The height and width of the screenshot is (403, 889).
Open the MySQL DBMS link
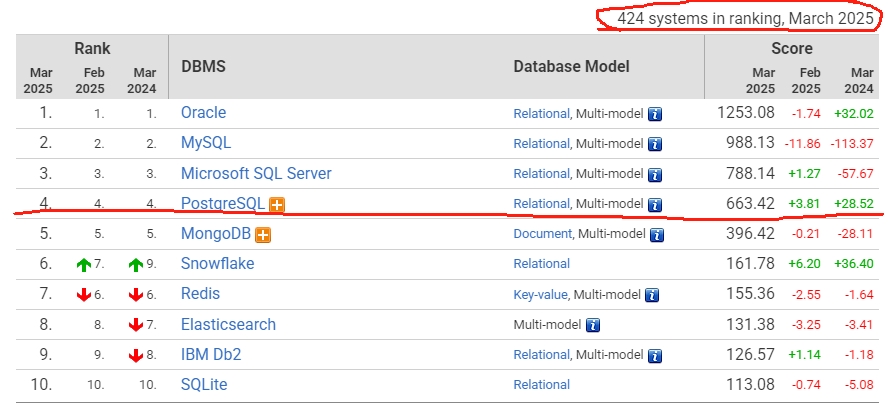point(206,143)
